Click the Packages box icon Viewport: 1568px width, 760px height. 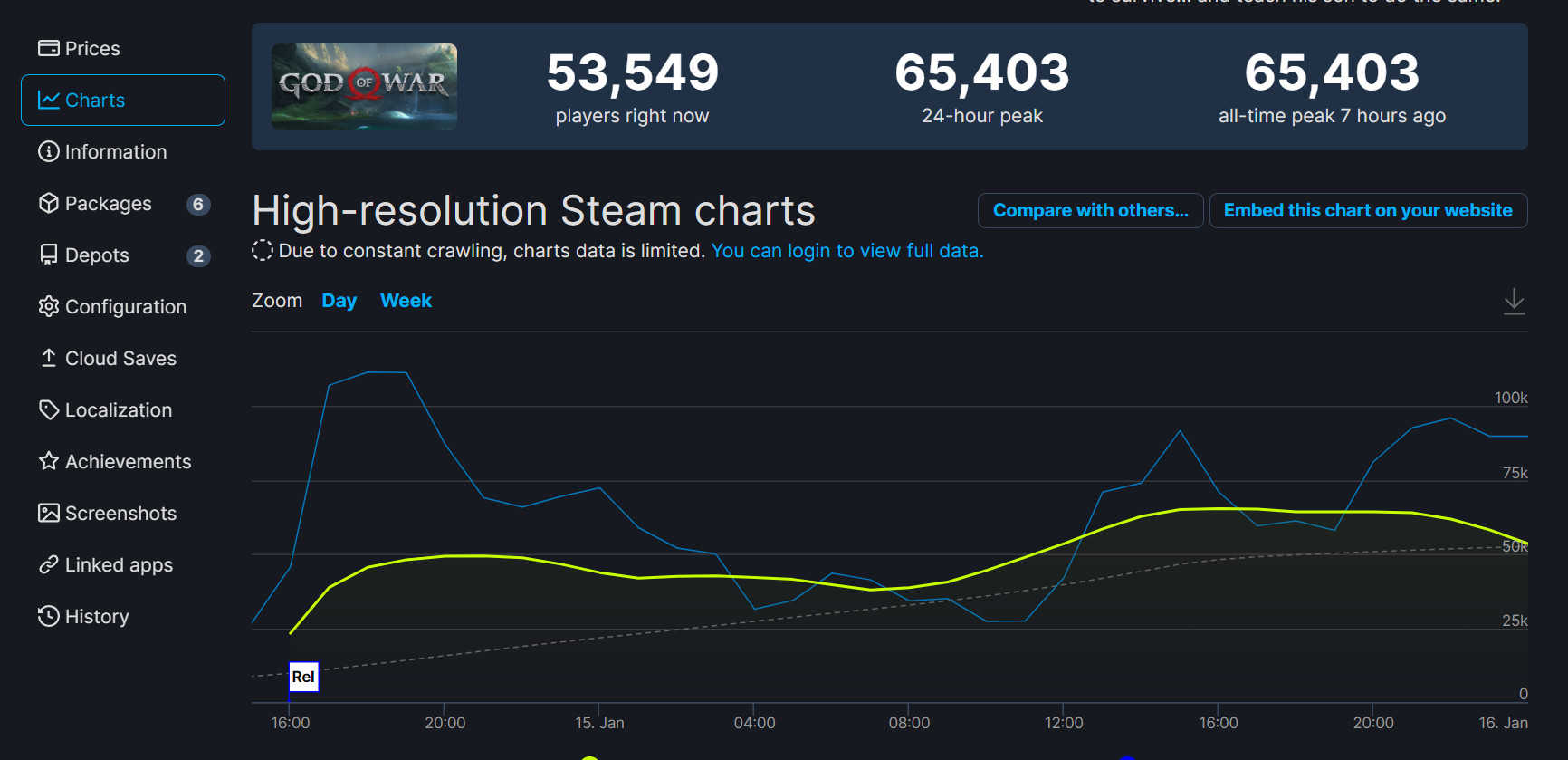click(48, 203)
